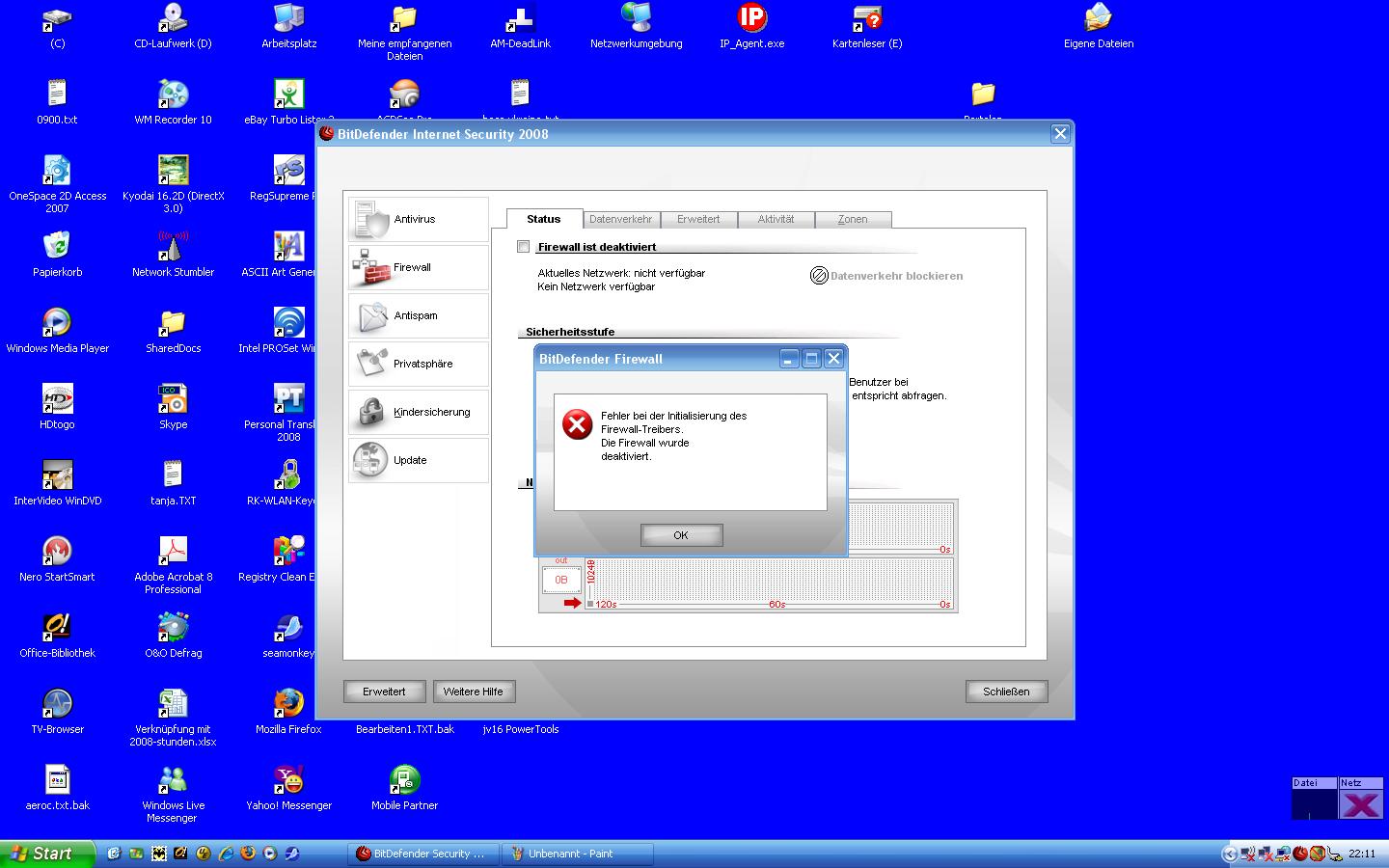Select the HDtogo desktop icon
The image size is (1389, 868).
(57, 407)
